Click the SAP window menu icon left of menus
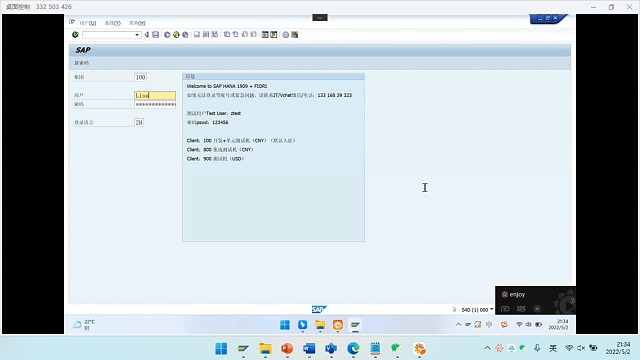Screen dimensions: 640x360 coord(72,22)
